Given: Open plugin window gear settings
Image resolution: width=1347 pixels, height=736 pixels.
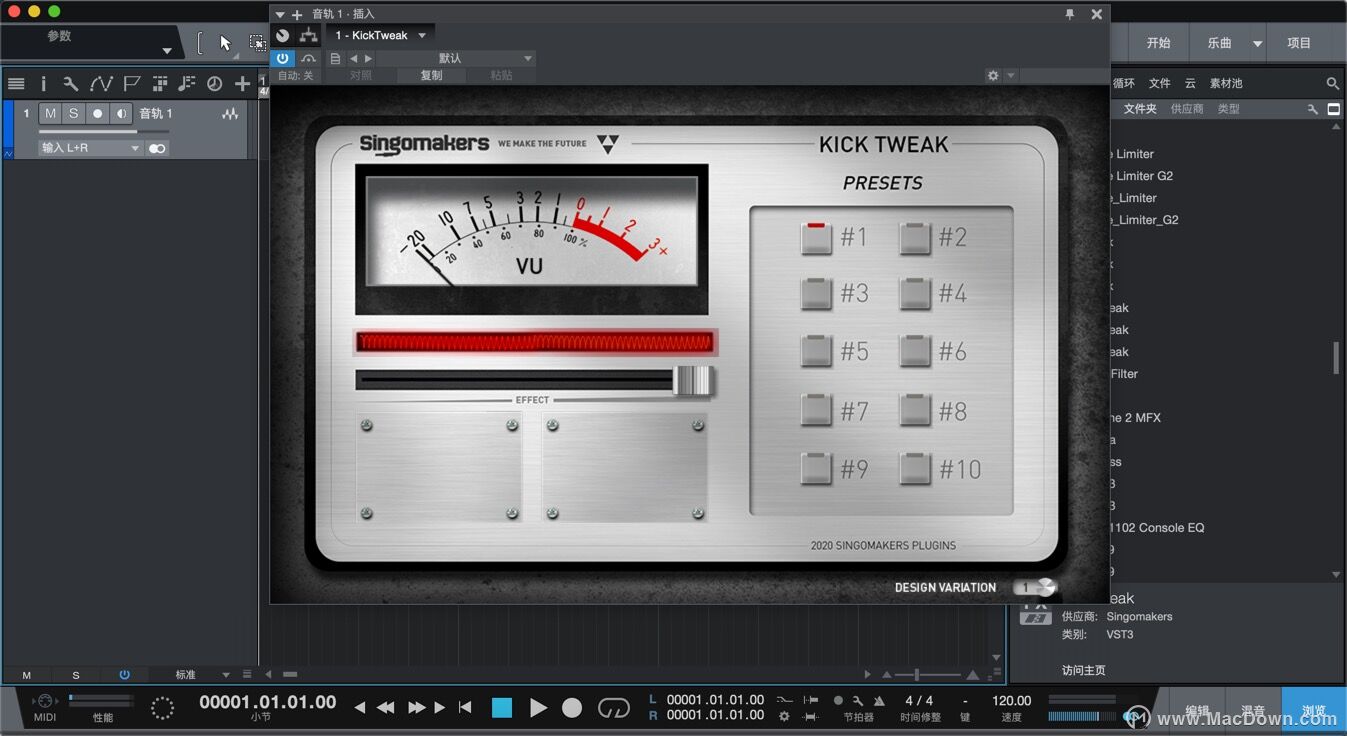Looking at the screenshot, I should pyautogui.click(x=993, y=75).
